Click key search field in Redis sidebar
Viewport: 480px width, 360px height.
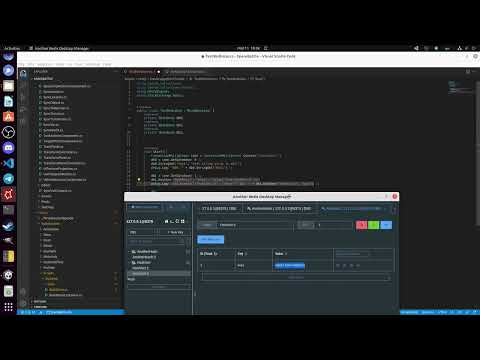156,241
